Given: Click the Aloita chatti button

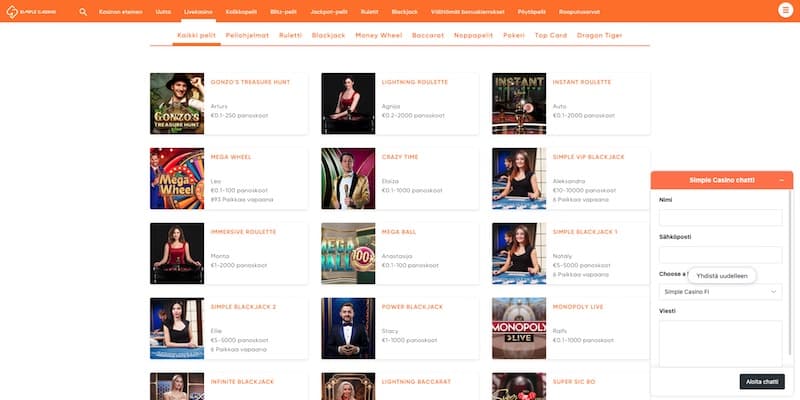Looking at the screenshot, I should click(762, 382).
